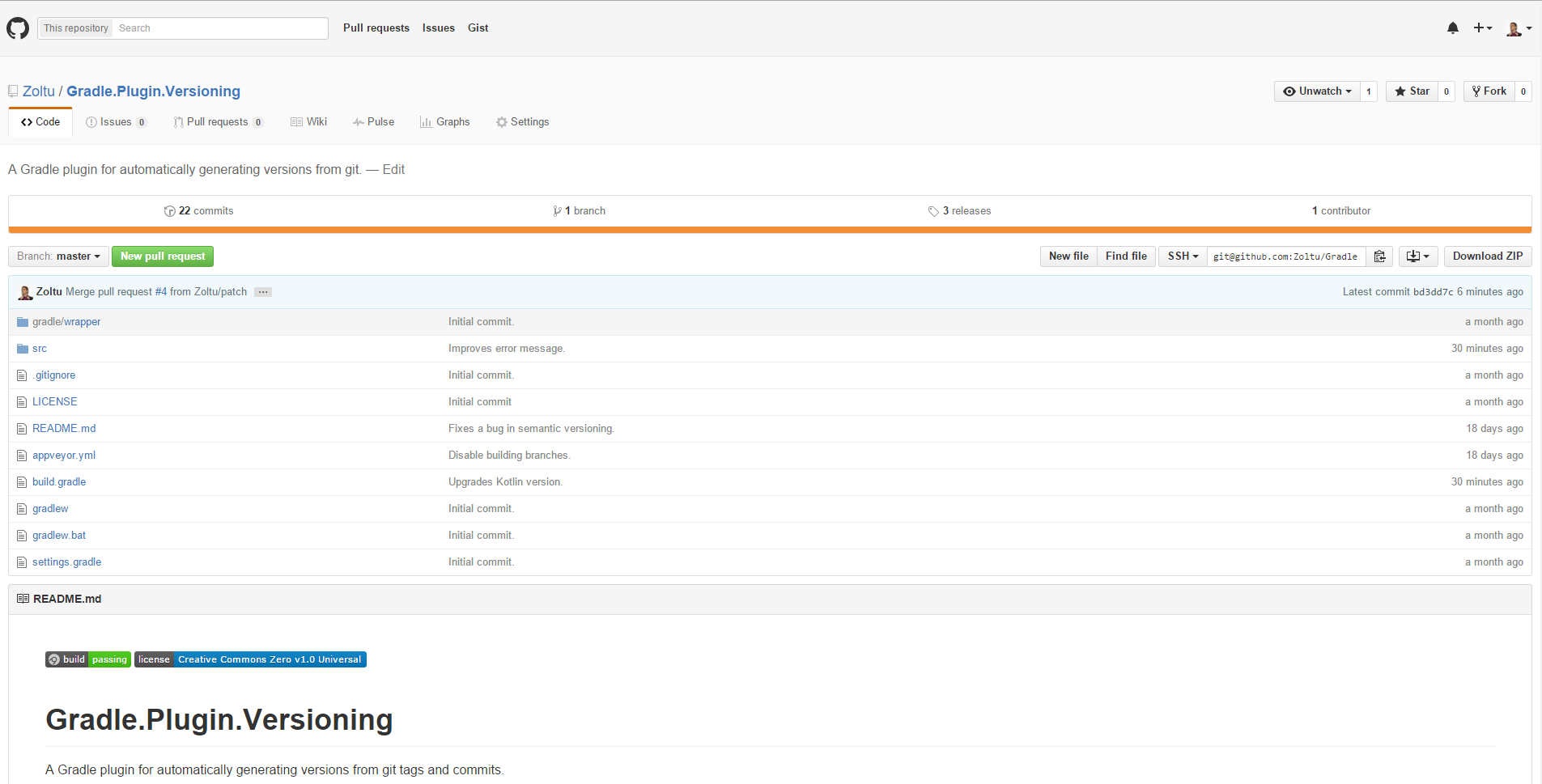This screenshot has height=784, width=1542.
Task: Open the Settings tab
Action: coord(522,122)
